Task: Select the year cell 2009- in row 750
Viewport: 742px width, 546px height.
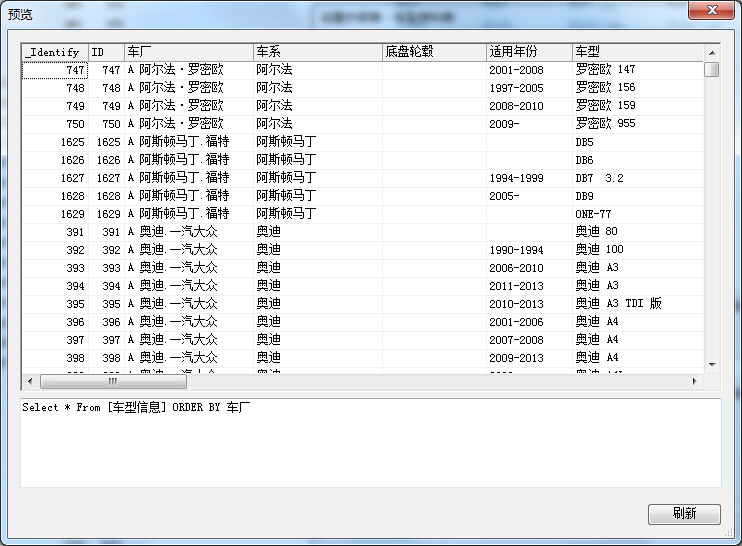Action: point(530,124)
